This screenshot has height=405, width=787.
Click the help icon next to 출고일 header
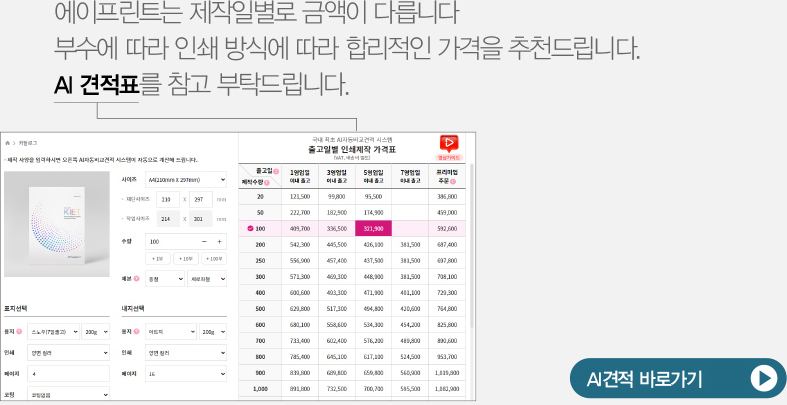(x=276, y=171)
